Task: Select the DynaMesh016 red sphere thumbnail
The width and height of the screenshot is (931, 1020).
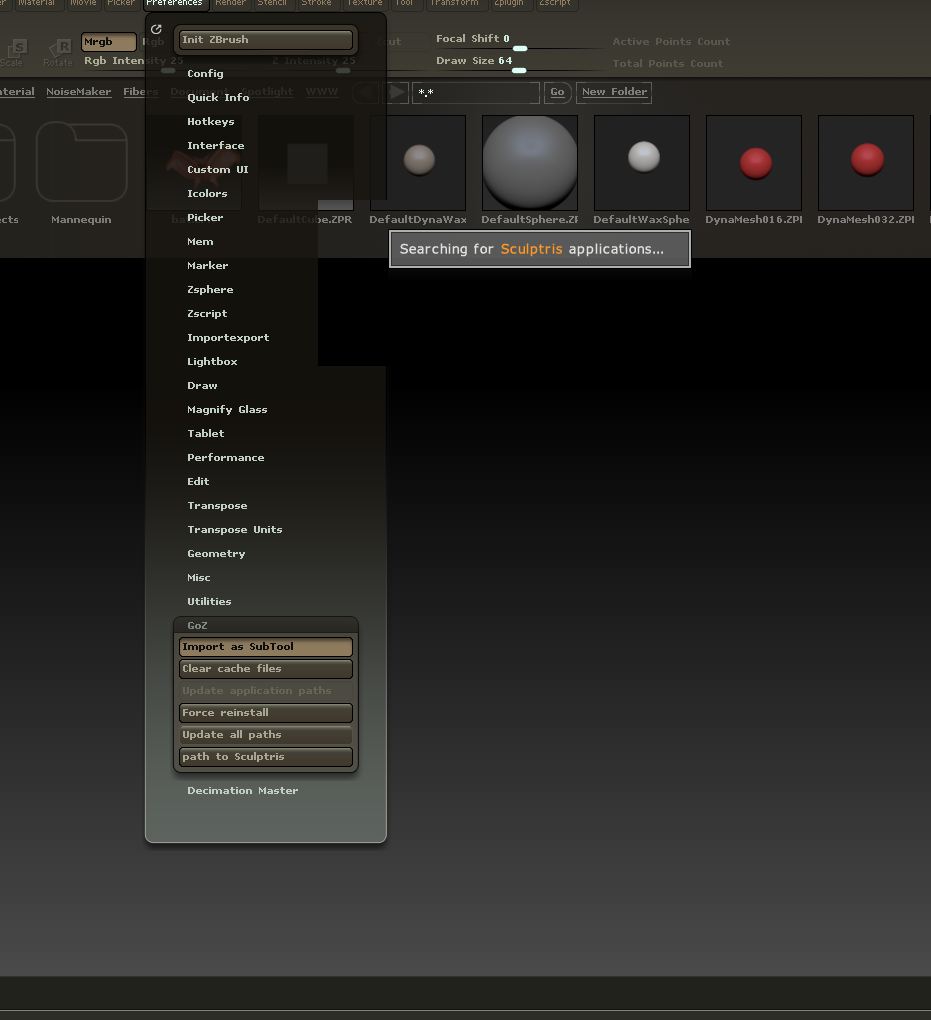Action: tap(753, 163)
